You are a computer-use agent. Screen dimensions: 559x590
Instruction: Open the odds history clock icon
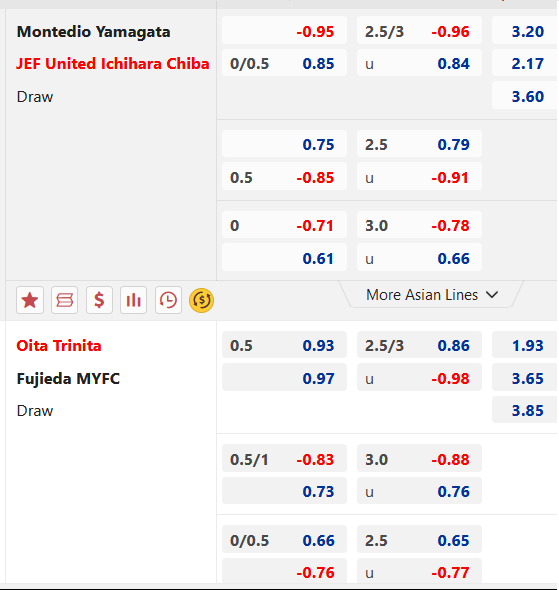(x=168, y=300)
